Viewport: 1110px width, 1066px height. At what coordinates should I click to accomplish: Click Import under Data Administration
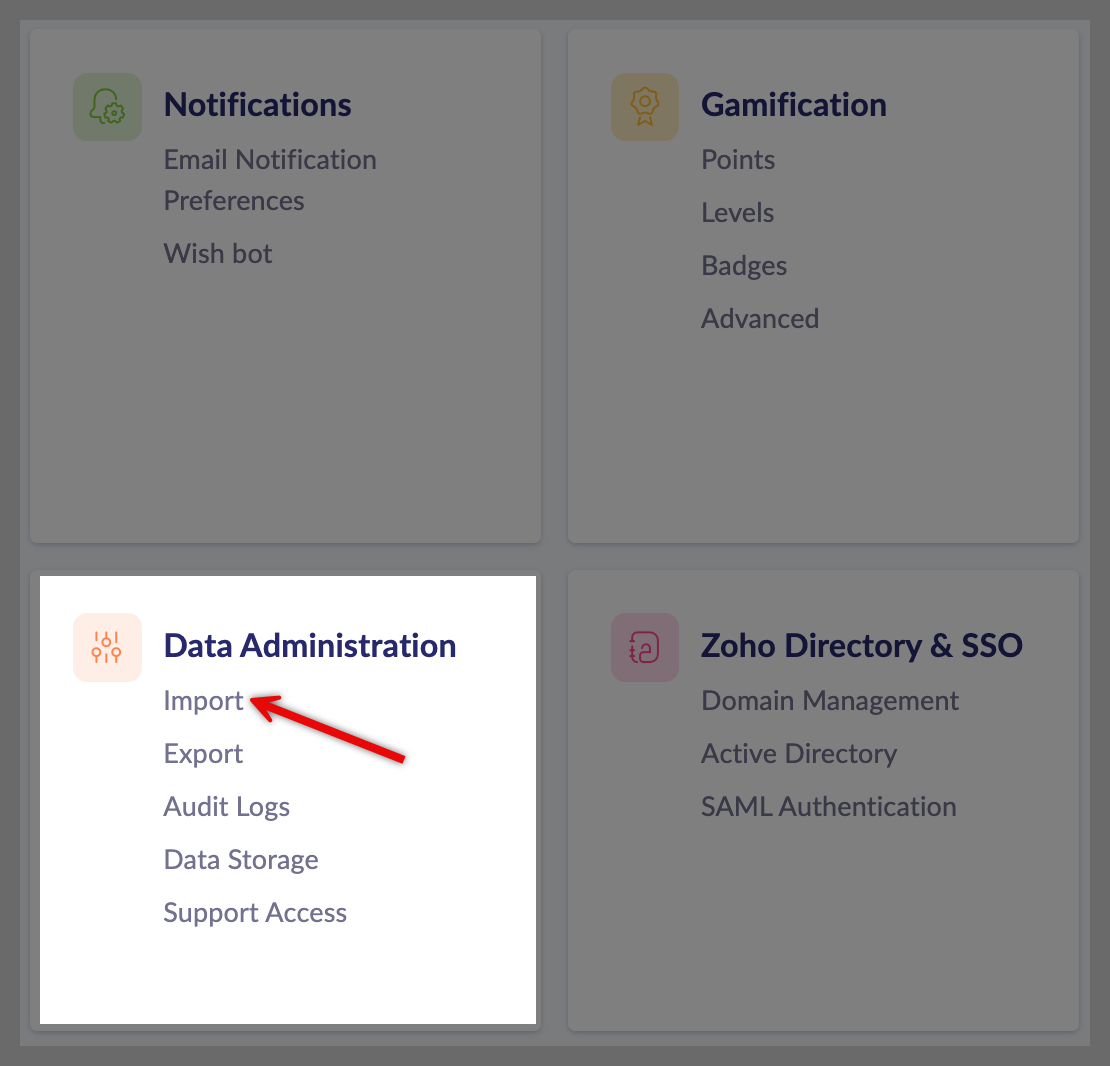tap(203, 701)
